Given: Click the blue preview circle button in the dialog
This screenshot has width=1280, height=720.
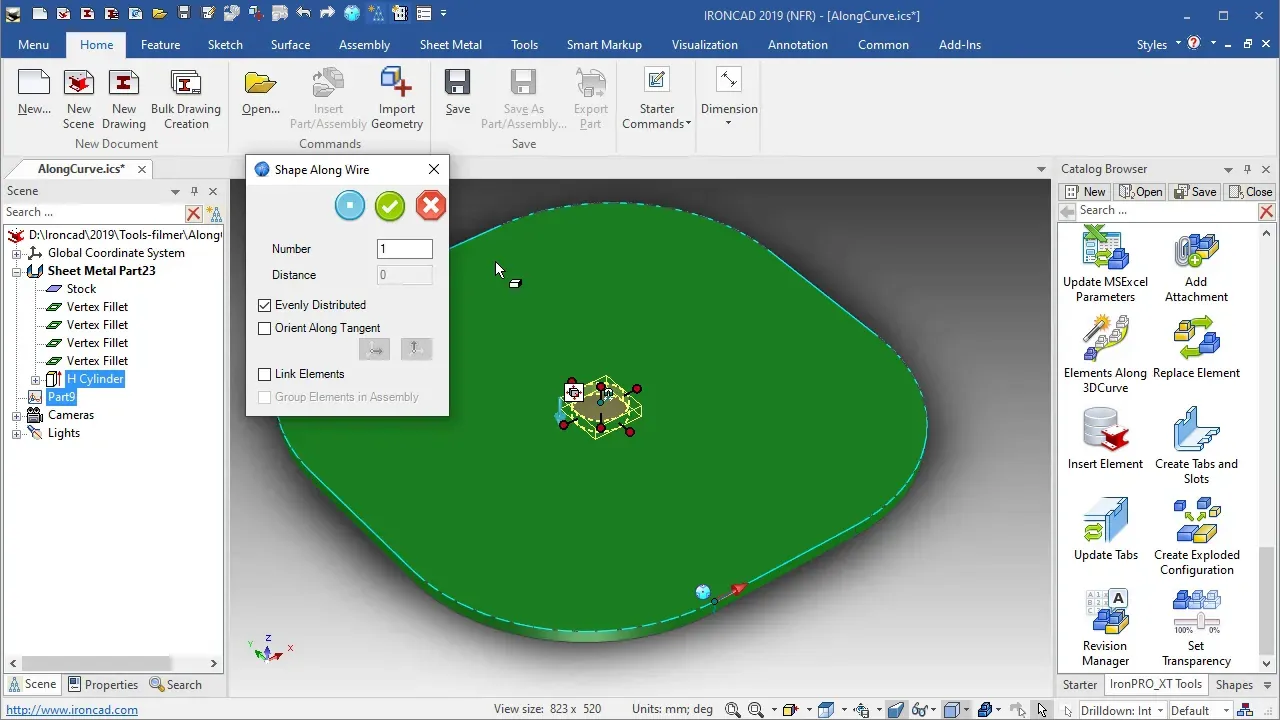Looking at the screenshot, I should (x=350, y=206).
